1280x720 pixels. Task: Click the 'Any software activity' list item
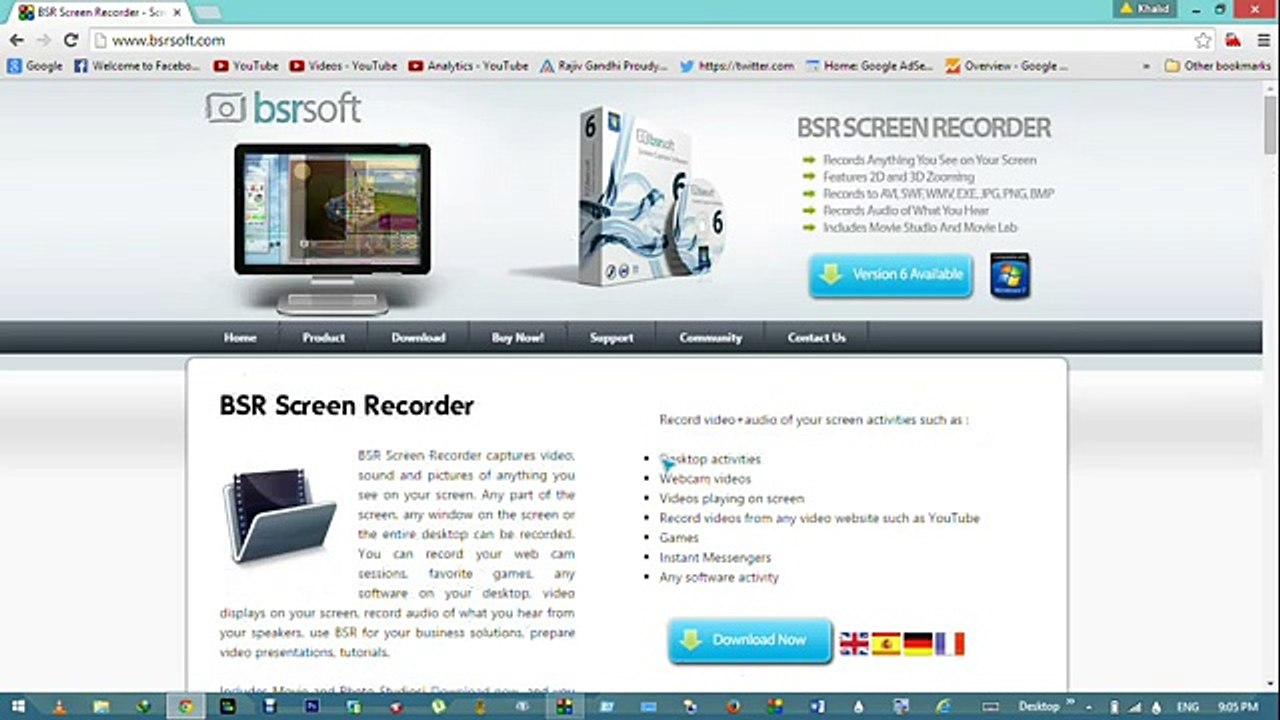(719, 577)
